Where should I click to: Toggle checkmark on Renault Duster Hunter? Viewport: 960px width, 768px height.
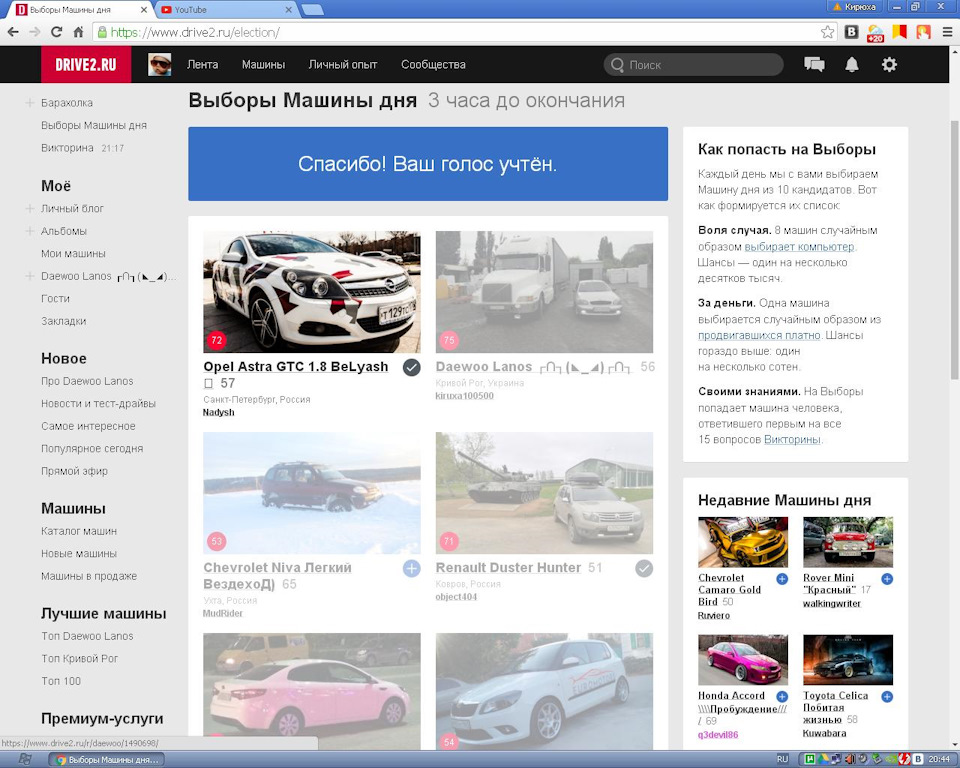click(644, 568)
